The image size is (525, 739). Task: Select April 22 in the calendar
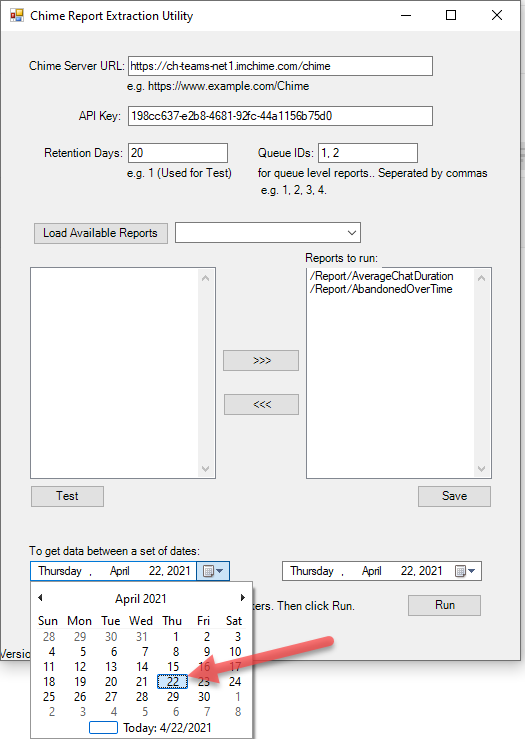point(172,682)
